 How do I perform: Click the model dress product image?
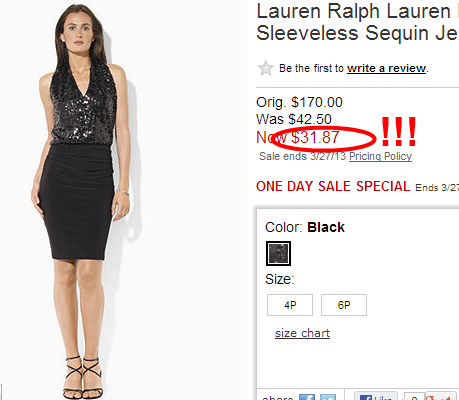(x=81, y=200)
